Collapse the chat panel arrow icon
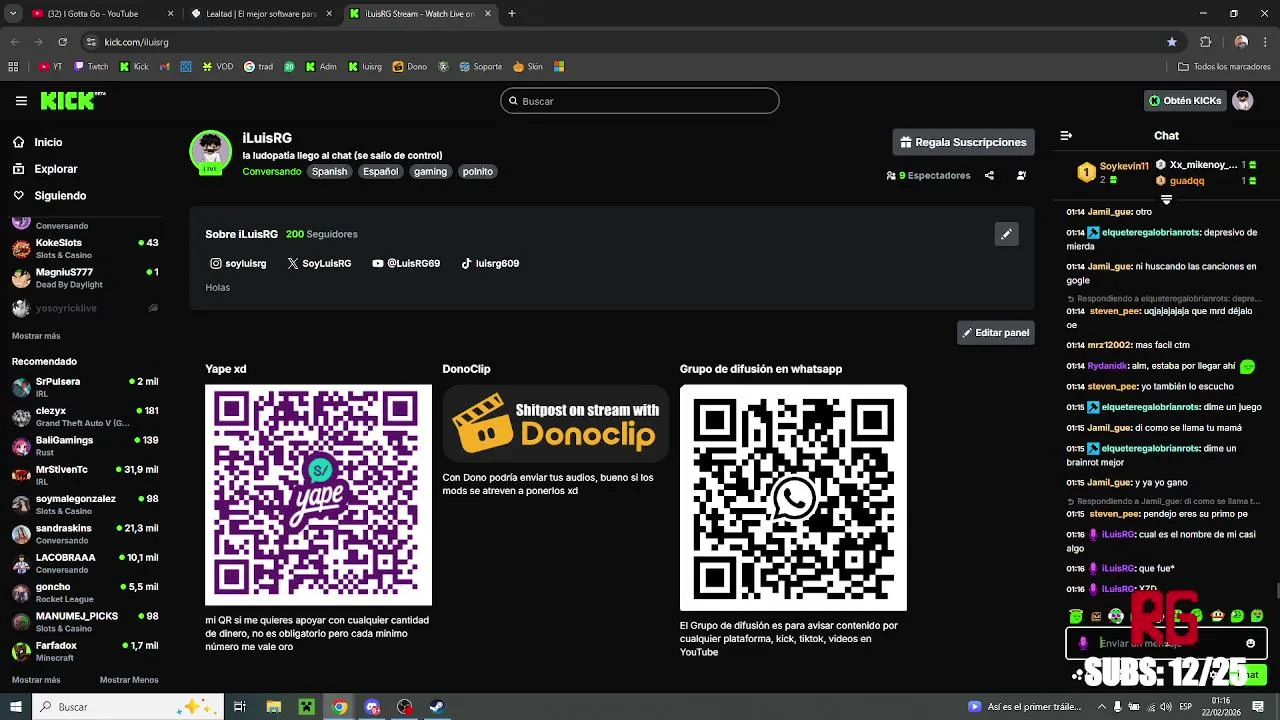Screen dimensions: 1280x720 [1066, 135]
